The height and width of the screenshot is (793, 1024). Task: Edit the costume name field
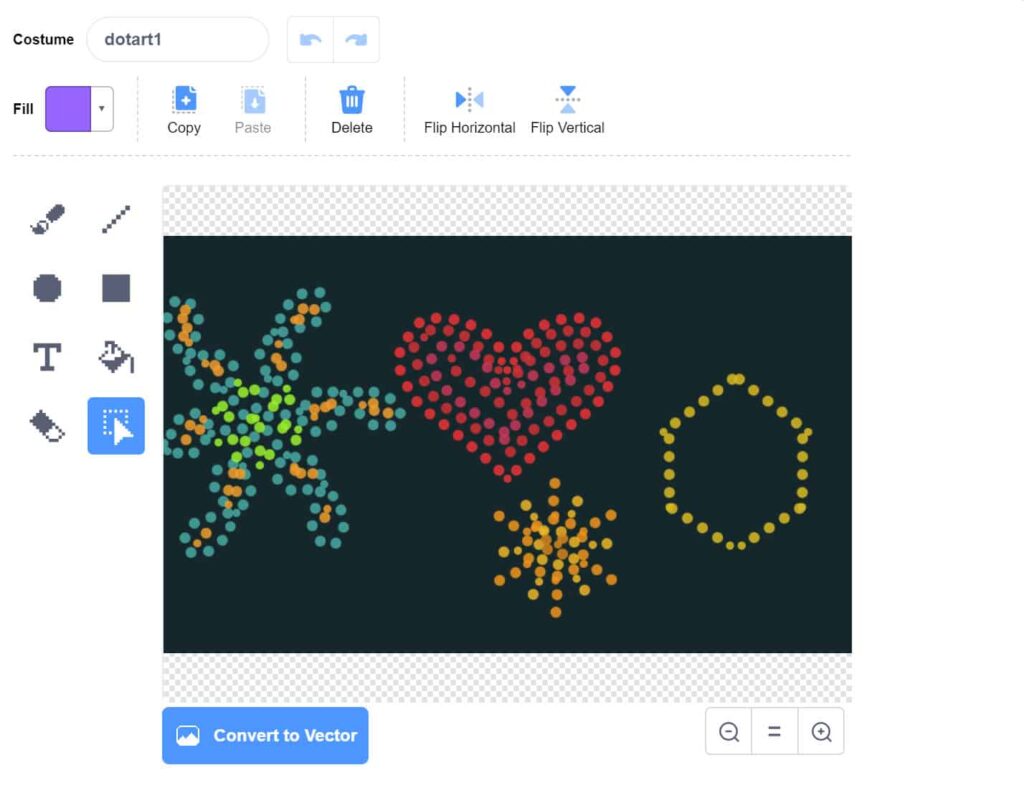tap(177, 39)
